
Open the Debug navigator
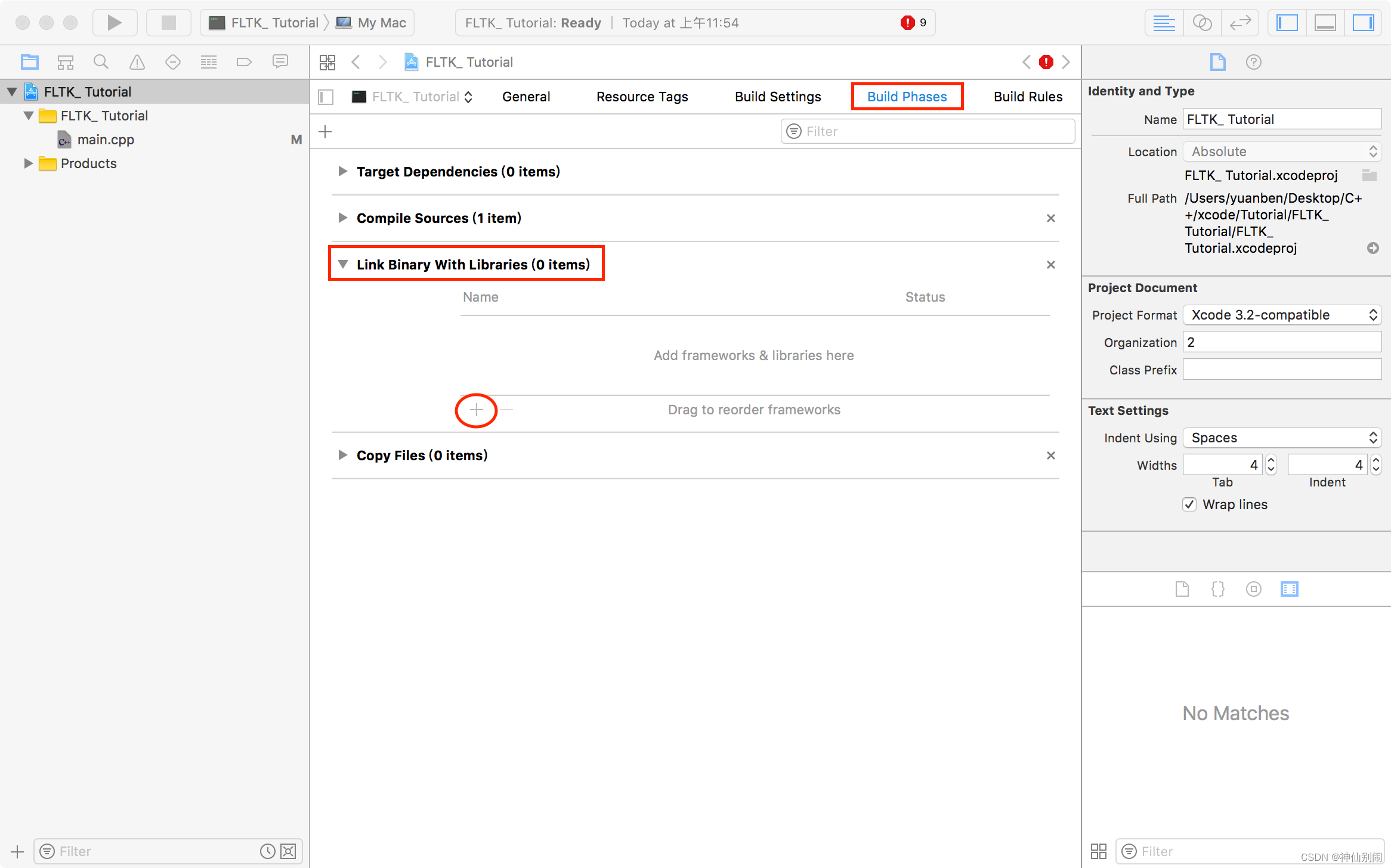(x=209, y=62)
